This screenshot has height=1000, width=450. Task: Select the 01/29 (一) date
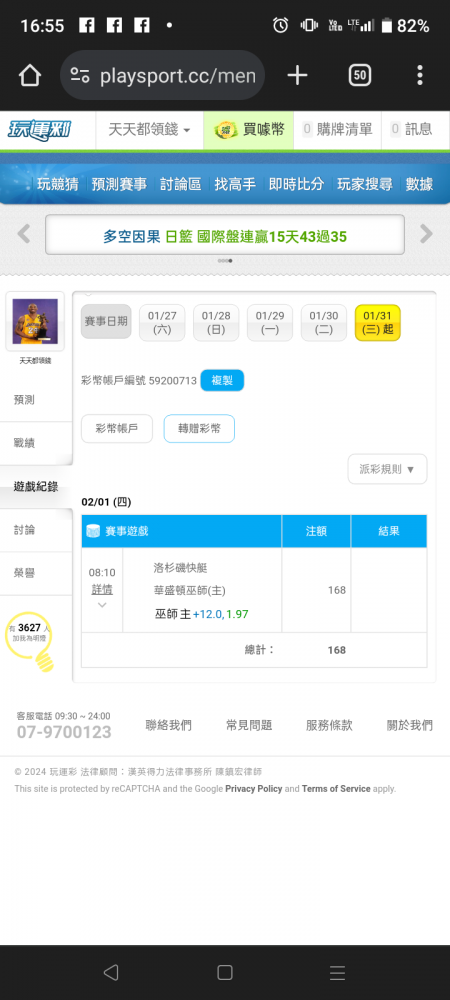(x=270, y=323)
